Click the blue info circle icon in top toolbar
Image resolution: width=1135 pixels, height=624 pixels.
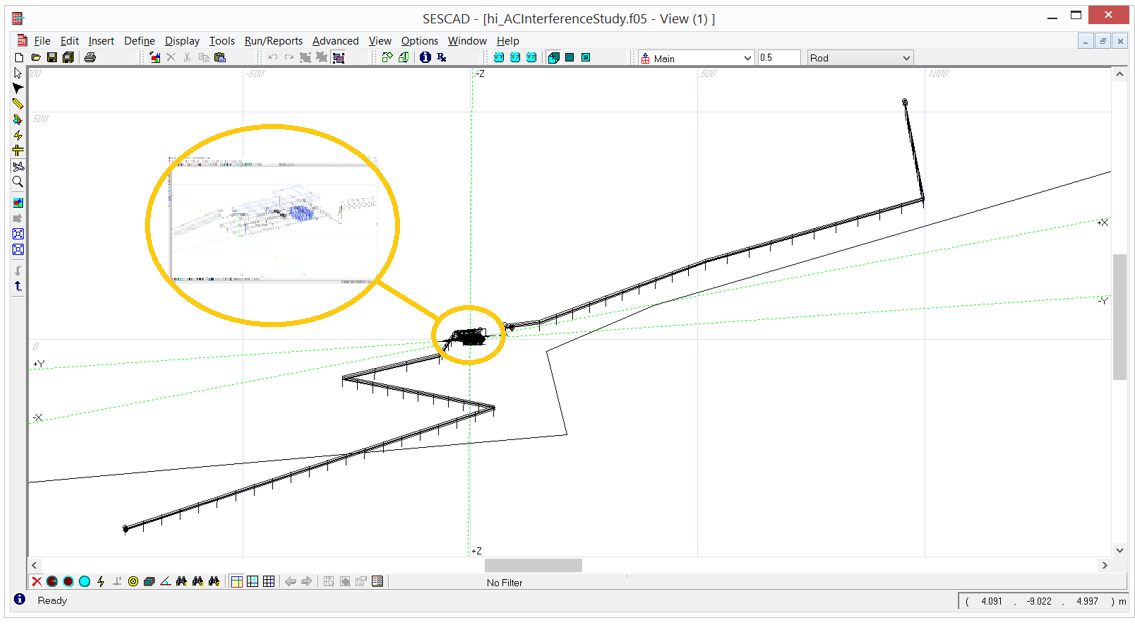pos(425,58)
